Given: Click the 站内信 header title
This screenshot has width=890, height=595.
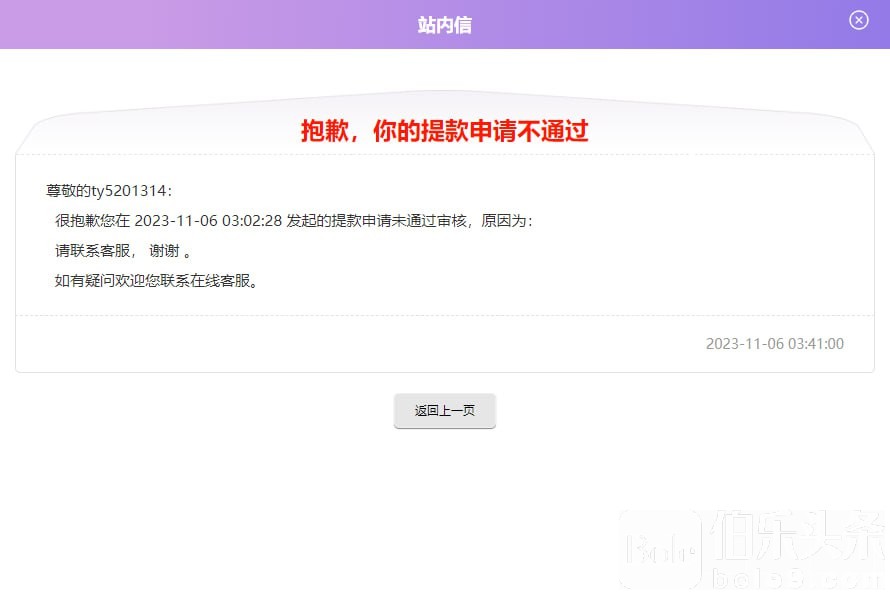Looking at the screenshot, I should (445, 25).
